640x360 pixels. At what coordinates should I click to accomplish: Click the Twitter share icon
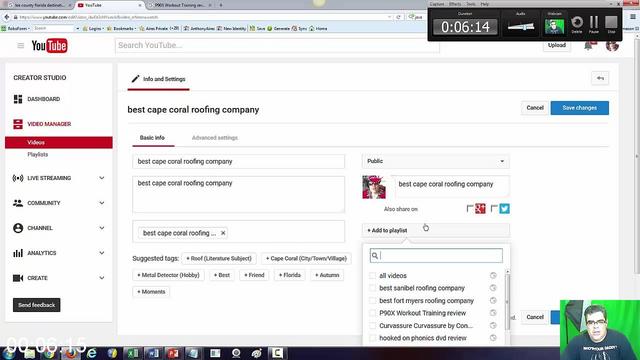pyautogui.click(x=504, y=209)
